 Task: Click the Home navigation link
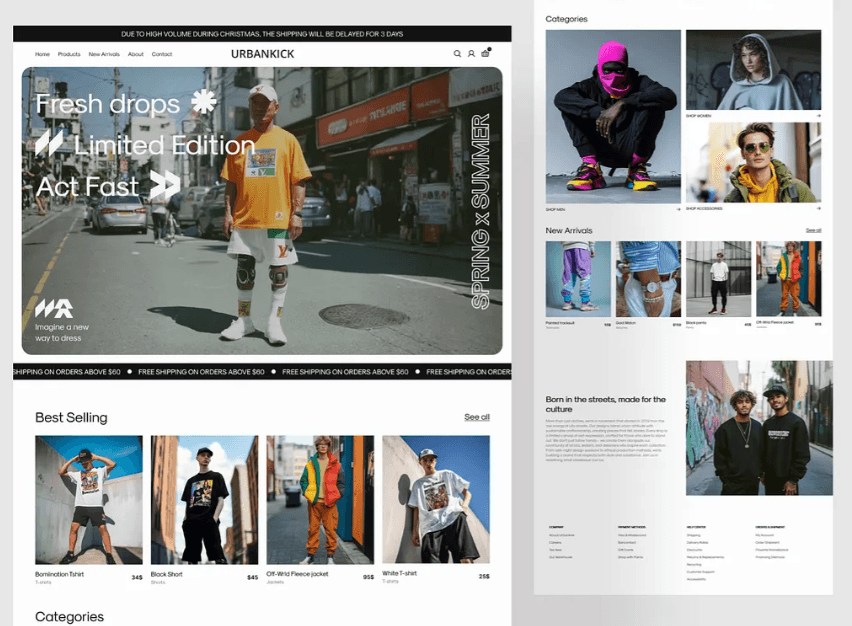pyautogui.click(x=42, y=54)
